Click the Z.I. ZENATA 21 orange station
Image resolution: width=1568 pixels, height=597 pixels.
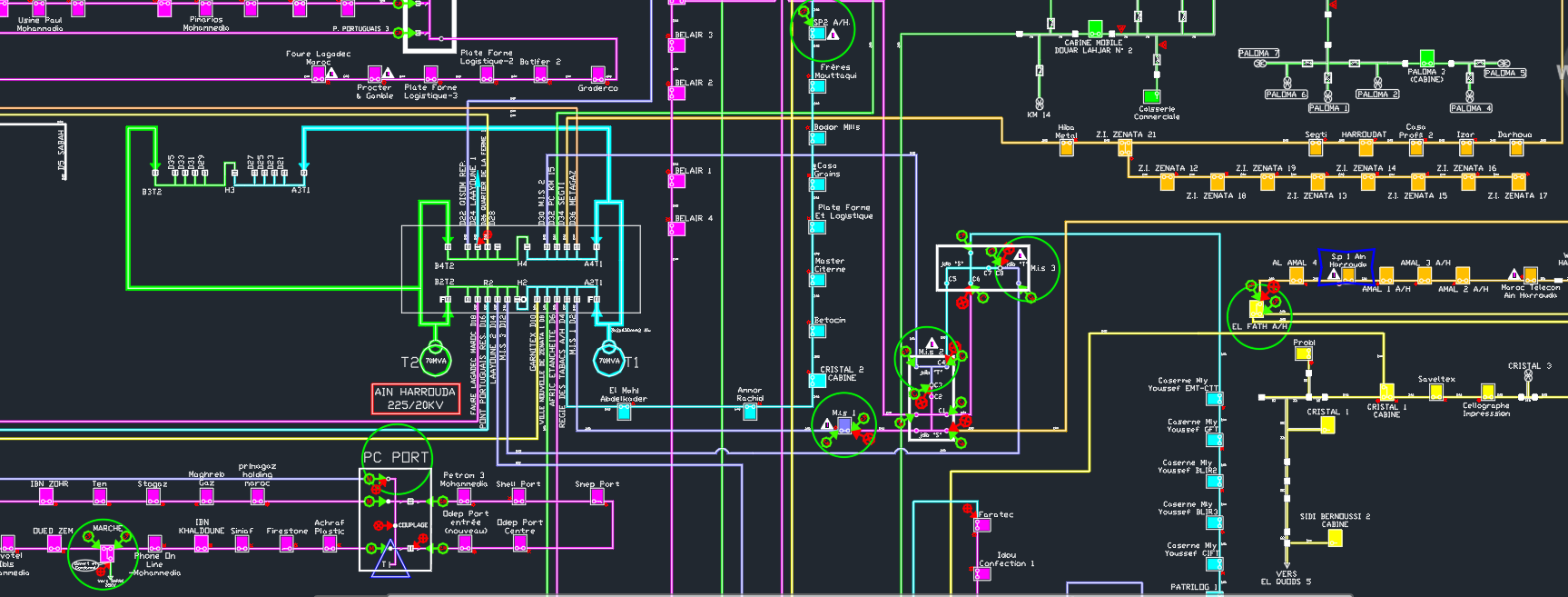1125,147
